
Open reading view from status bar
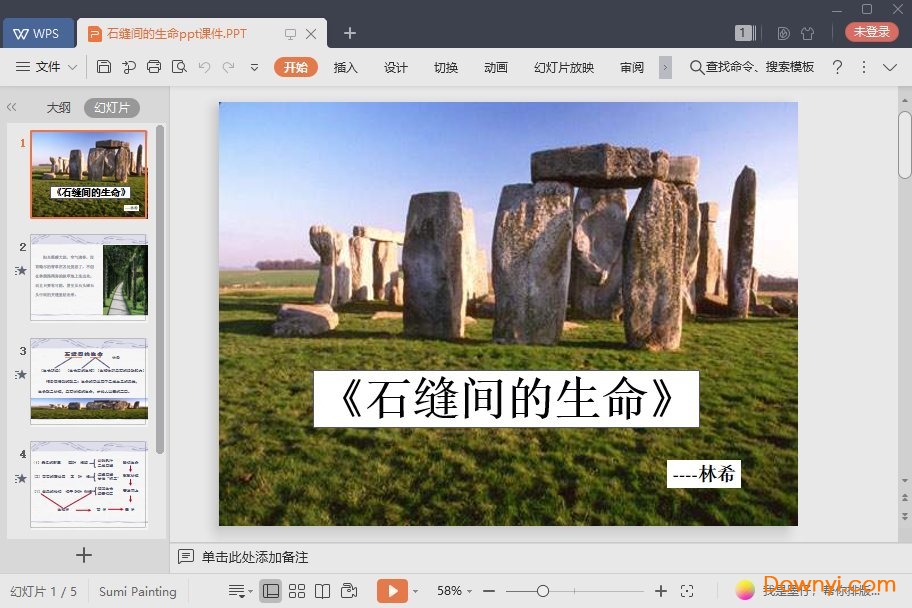click(321, 591)
